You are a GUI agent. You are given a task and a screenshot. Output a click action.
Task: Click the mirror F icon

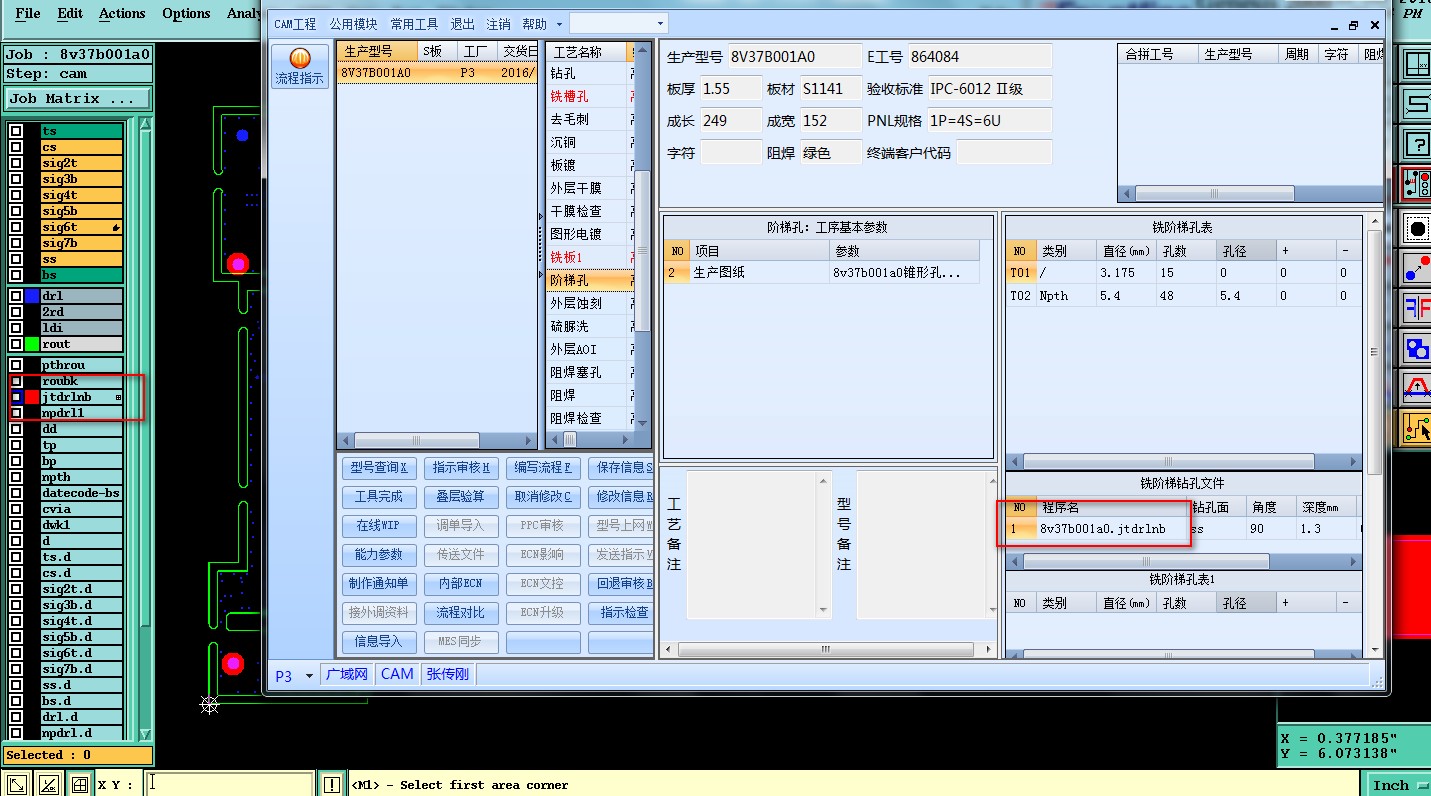pos(1417,307)
